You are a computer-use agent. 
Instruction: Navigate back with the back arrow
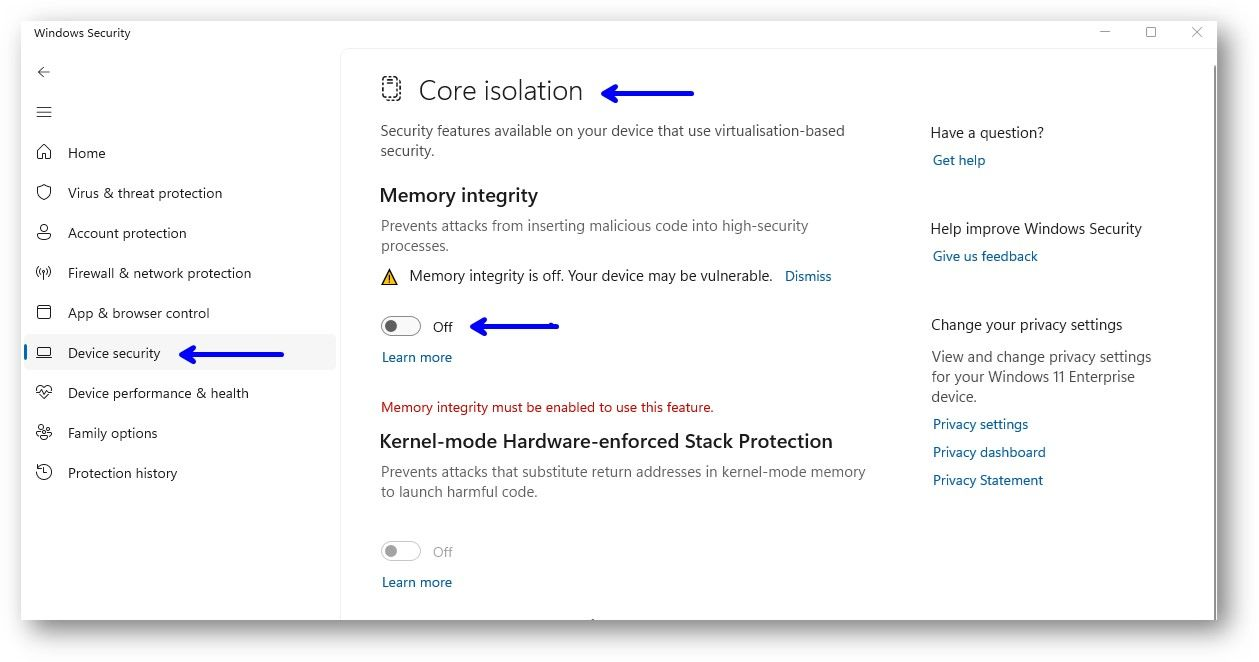point(44,72)
